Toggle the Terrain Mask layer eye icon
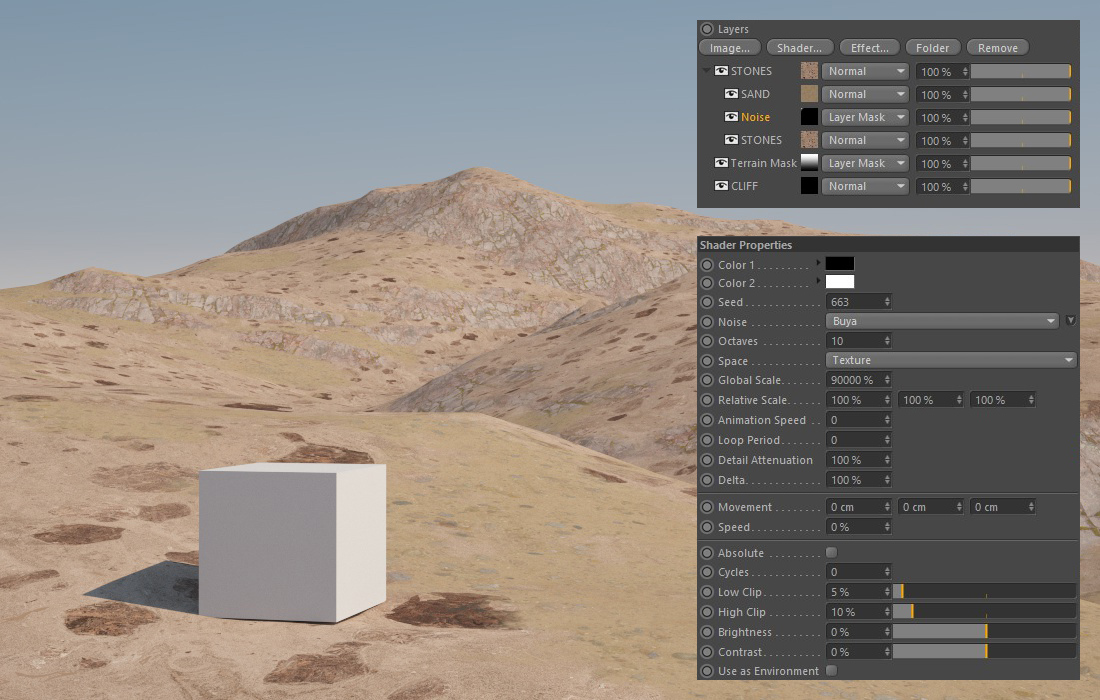The height and width of the screenshot is (700, 1100). click(x=721, y=163)
